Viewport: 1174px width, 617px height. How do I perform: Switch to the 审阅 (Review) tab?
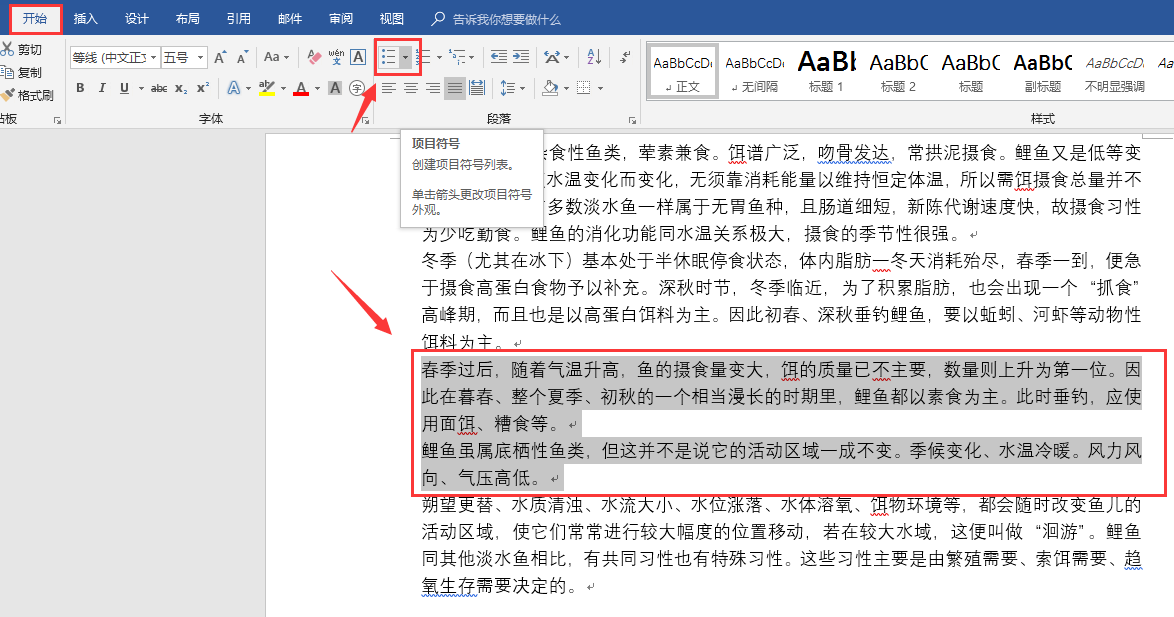tap(341, 18)
